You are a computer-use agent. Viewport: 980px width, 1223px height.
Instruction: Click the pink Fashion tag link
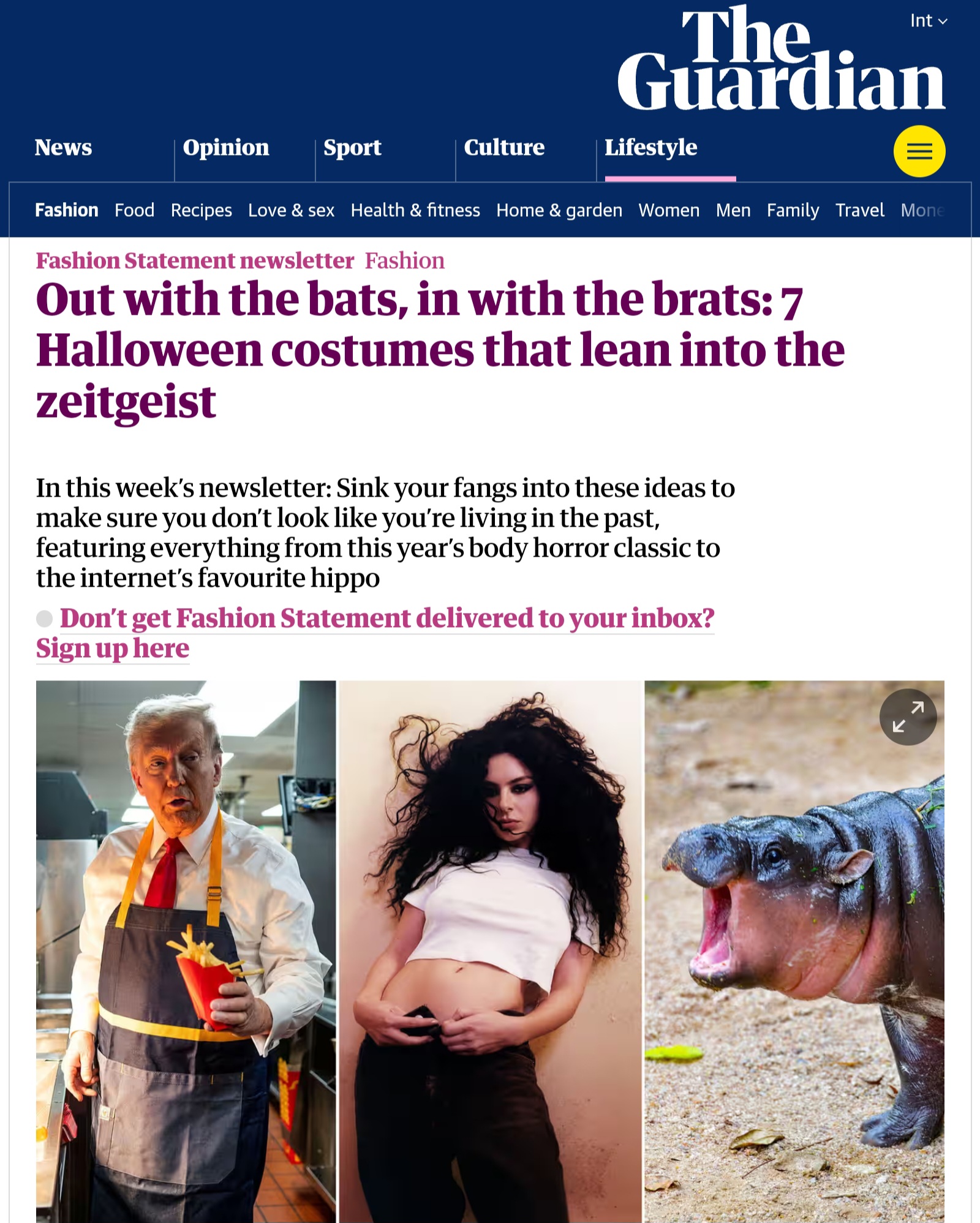pyautogui.click(x=405, y=261)
